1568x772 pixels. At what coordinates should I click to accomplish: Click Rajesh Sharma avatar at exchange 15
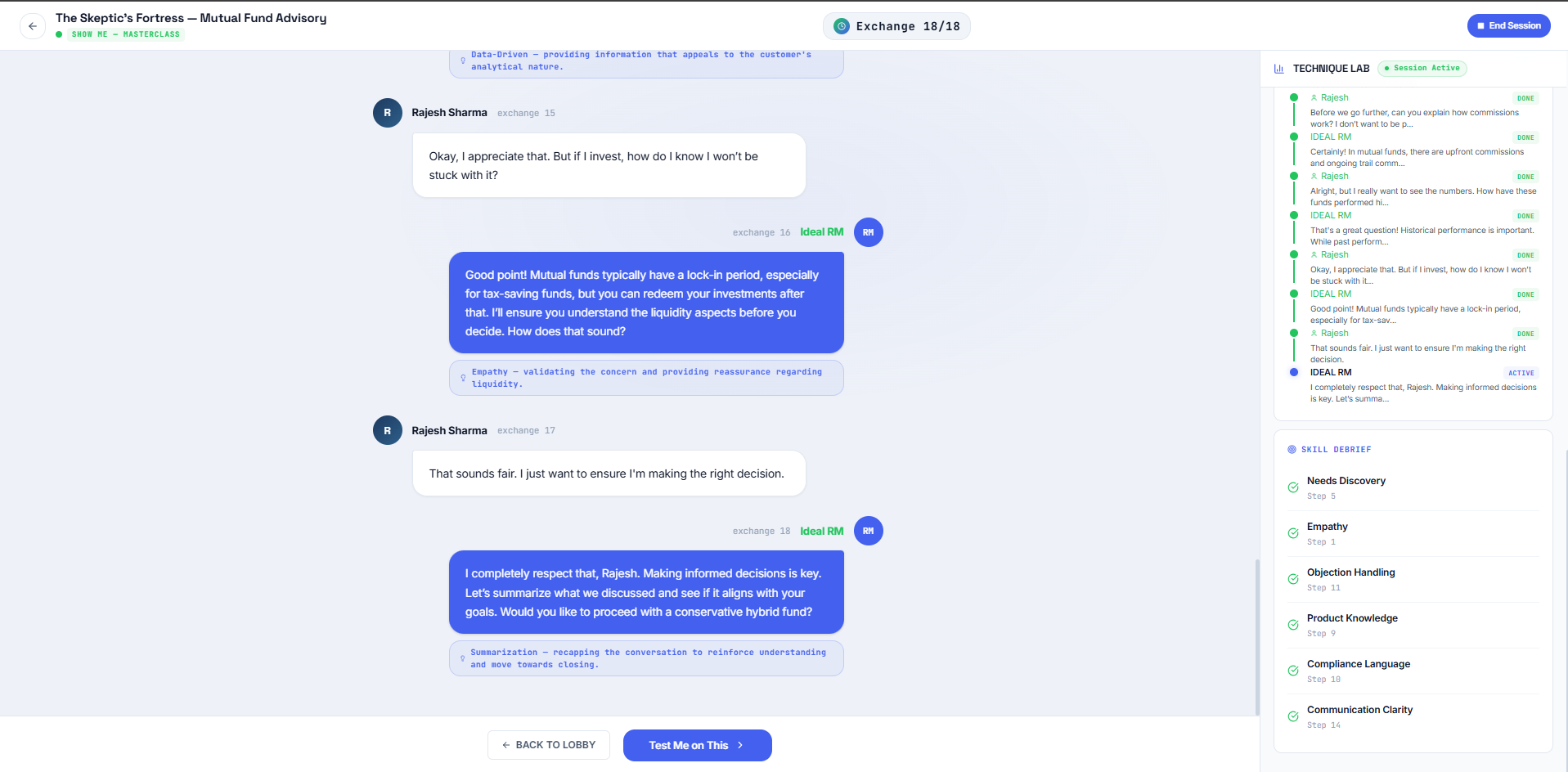point(388,113)
